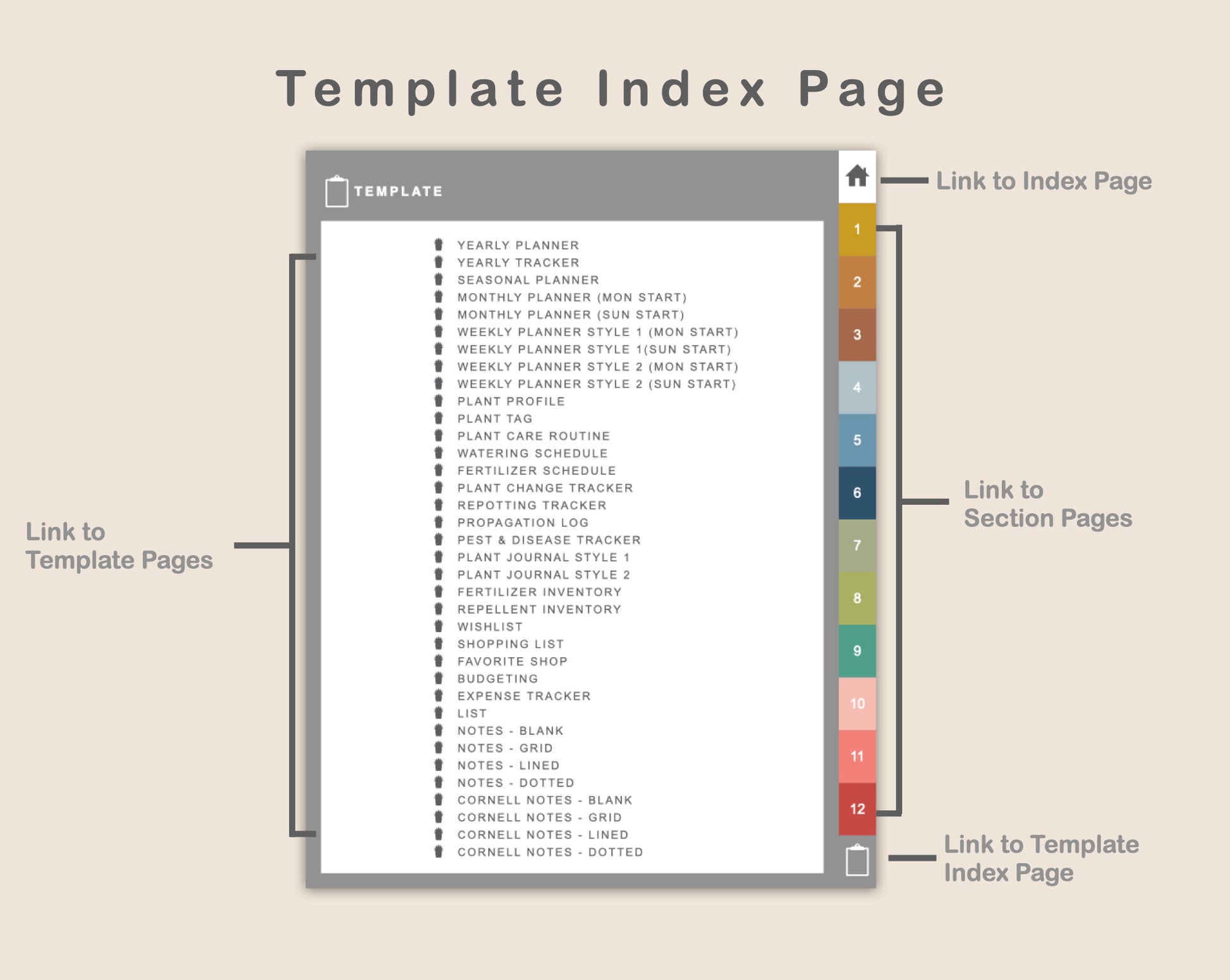1230x980 pixels.
Task: Click the List template link
Action: coord(472,713)
